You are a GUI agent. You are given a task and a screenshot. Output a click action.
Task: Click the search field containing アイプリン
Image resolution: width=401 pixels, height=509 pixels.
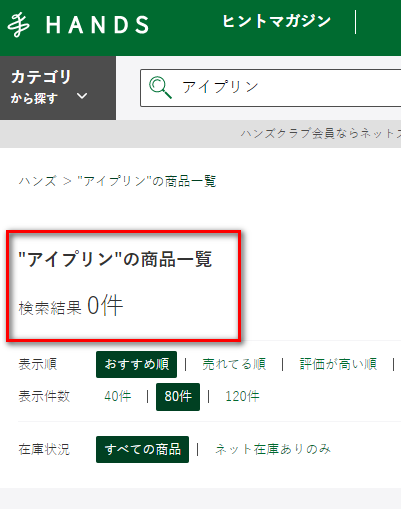point(271,88)
